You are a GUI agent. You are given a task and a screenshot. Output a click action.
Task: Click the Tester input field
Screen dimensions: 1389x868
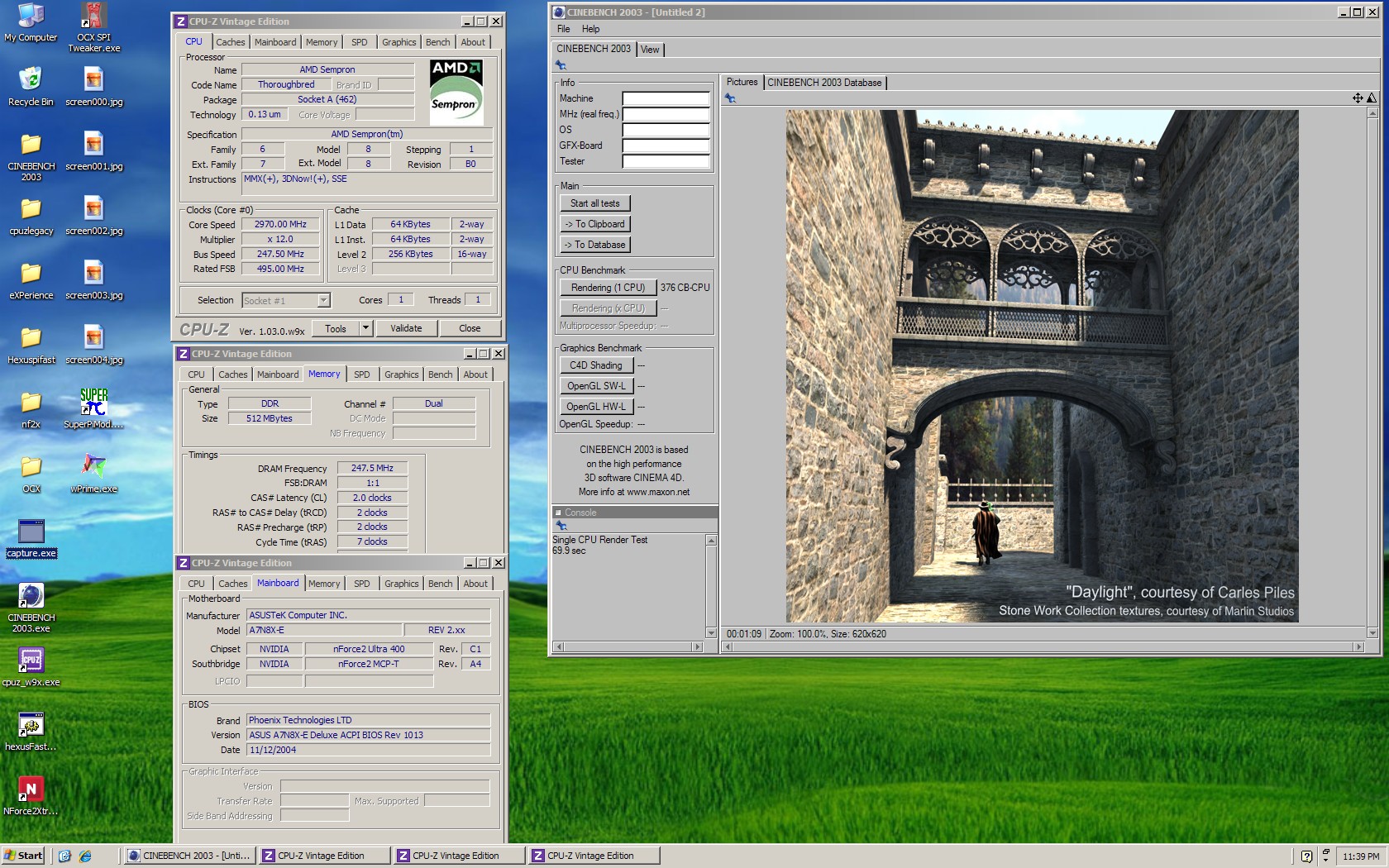[666, 161]
